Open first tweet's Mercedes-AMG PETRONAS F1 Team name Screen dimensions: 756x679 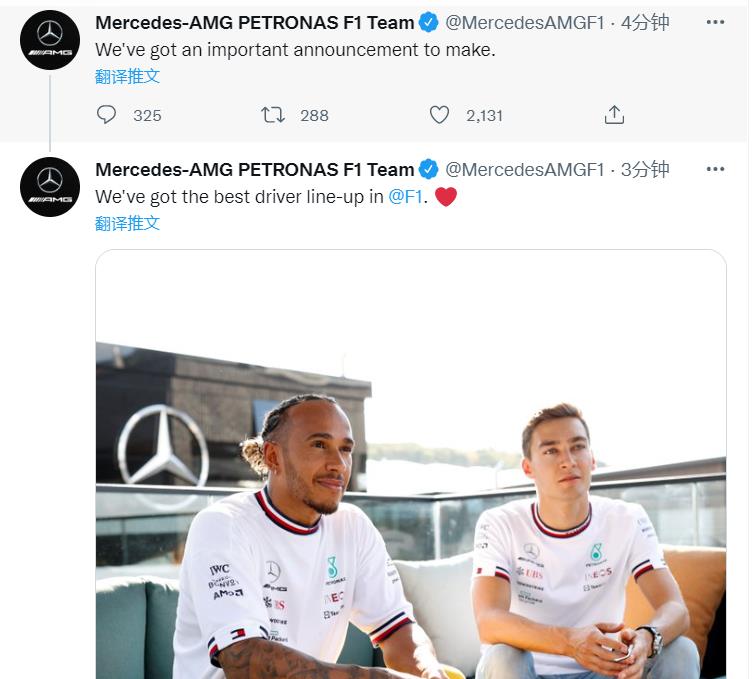[x=255, y=23]
